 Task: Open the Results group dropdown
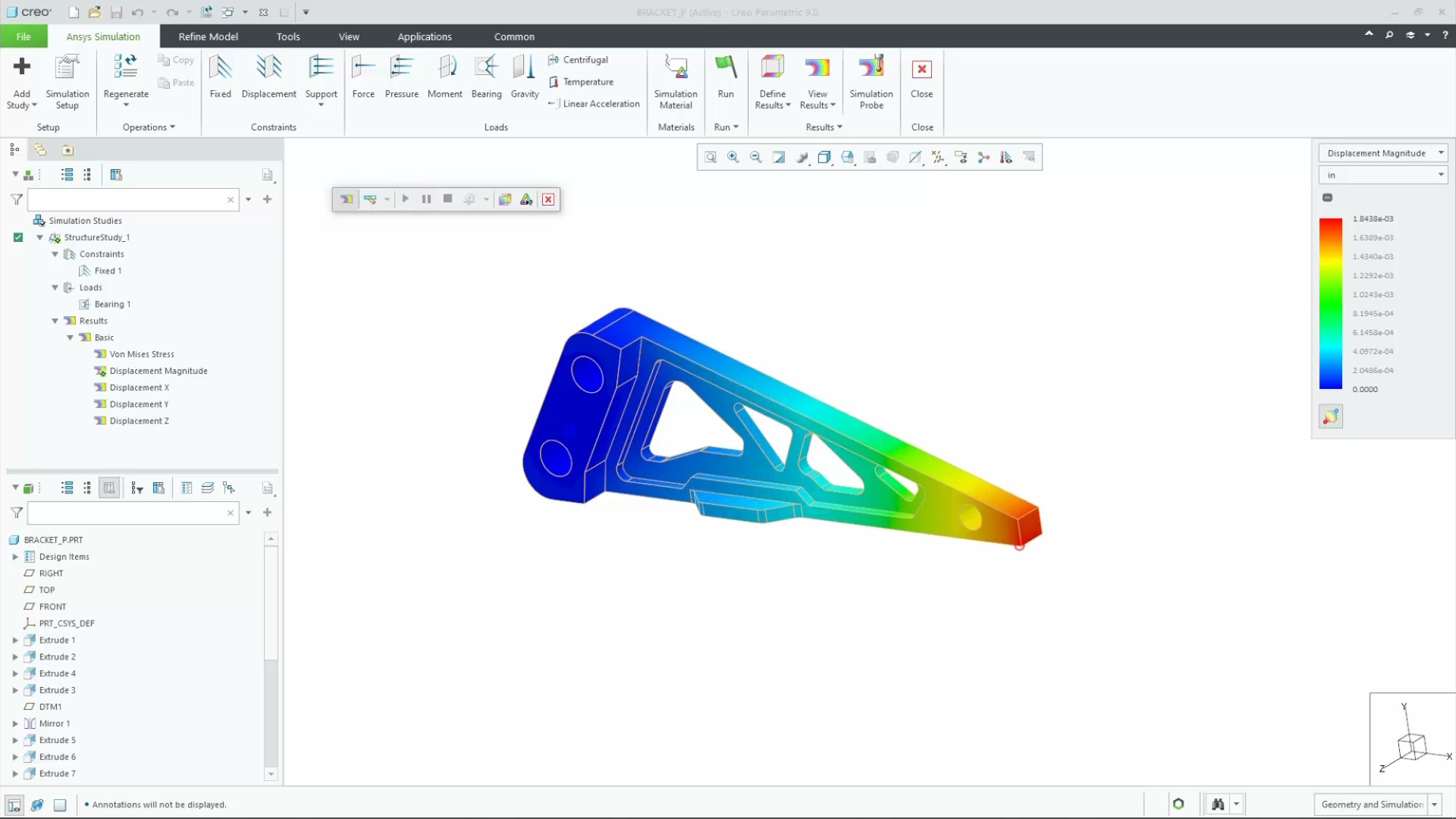(824, 127)
